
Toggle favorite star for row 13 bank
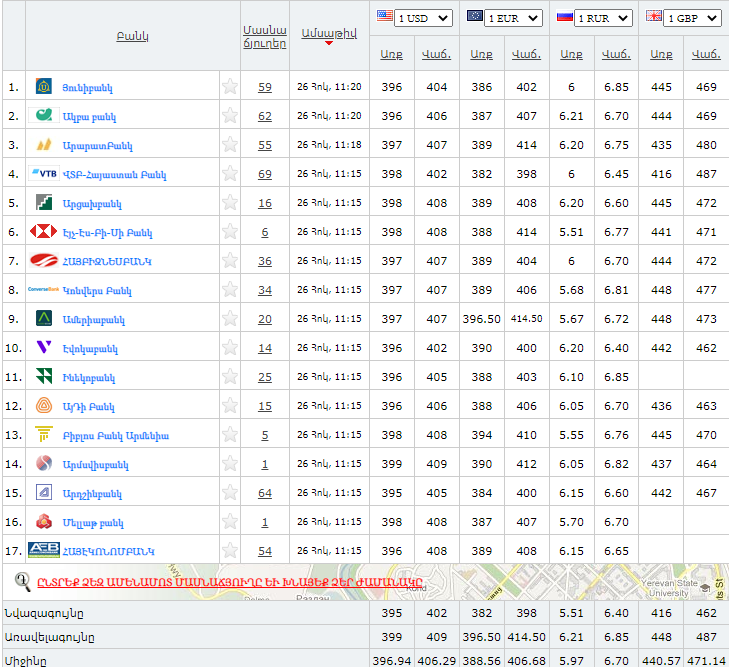click(x=230, y=435)
